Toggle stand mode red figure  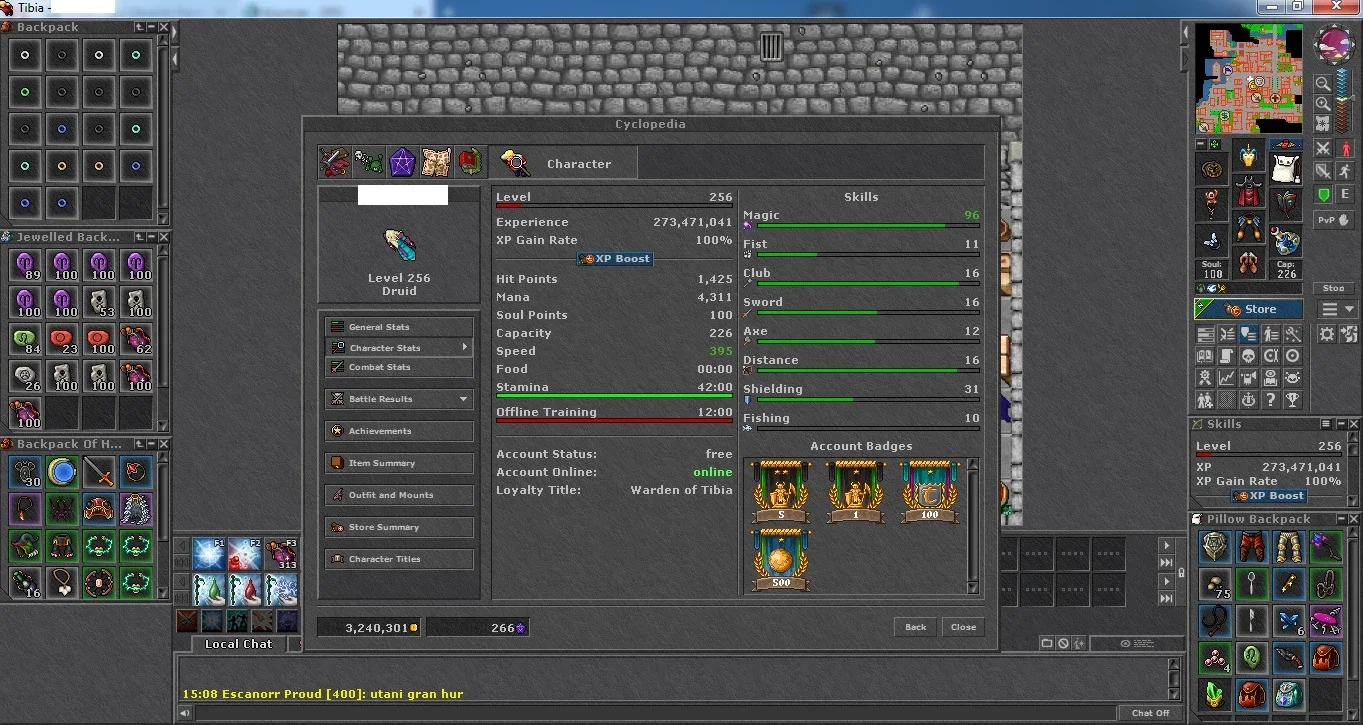(1345, 149)
